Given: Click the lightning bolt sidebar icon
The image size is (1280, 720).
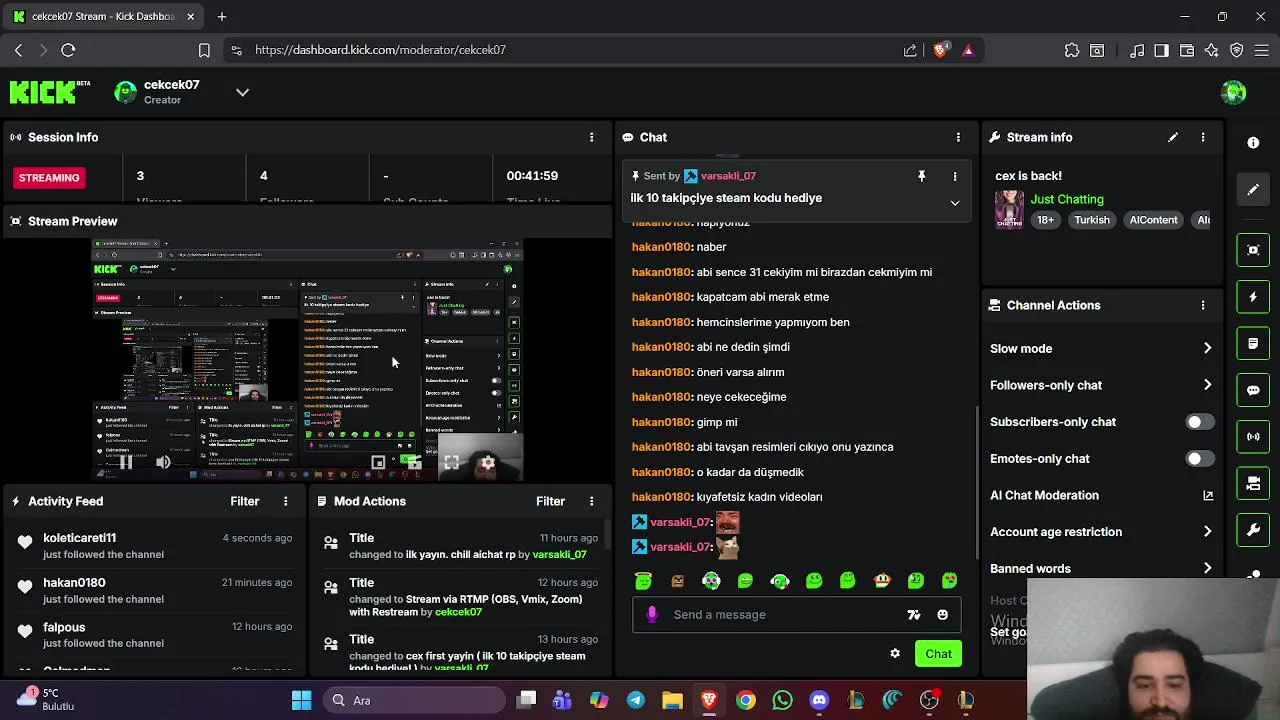Looking at the screenshot, I should tap(1253, 297).
